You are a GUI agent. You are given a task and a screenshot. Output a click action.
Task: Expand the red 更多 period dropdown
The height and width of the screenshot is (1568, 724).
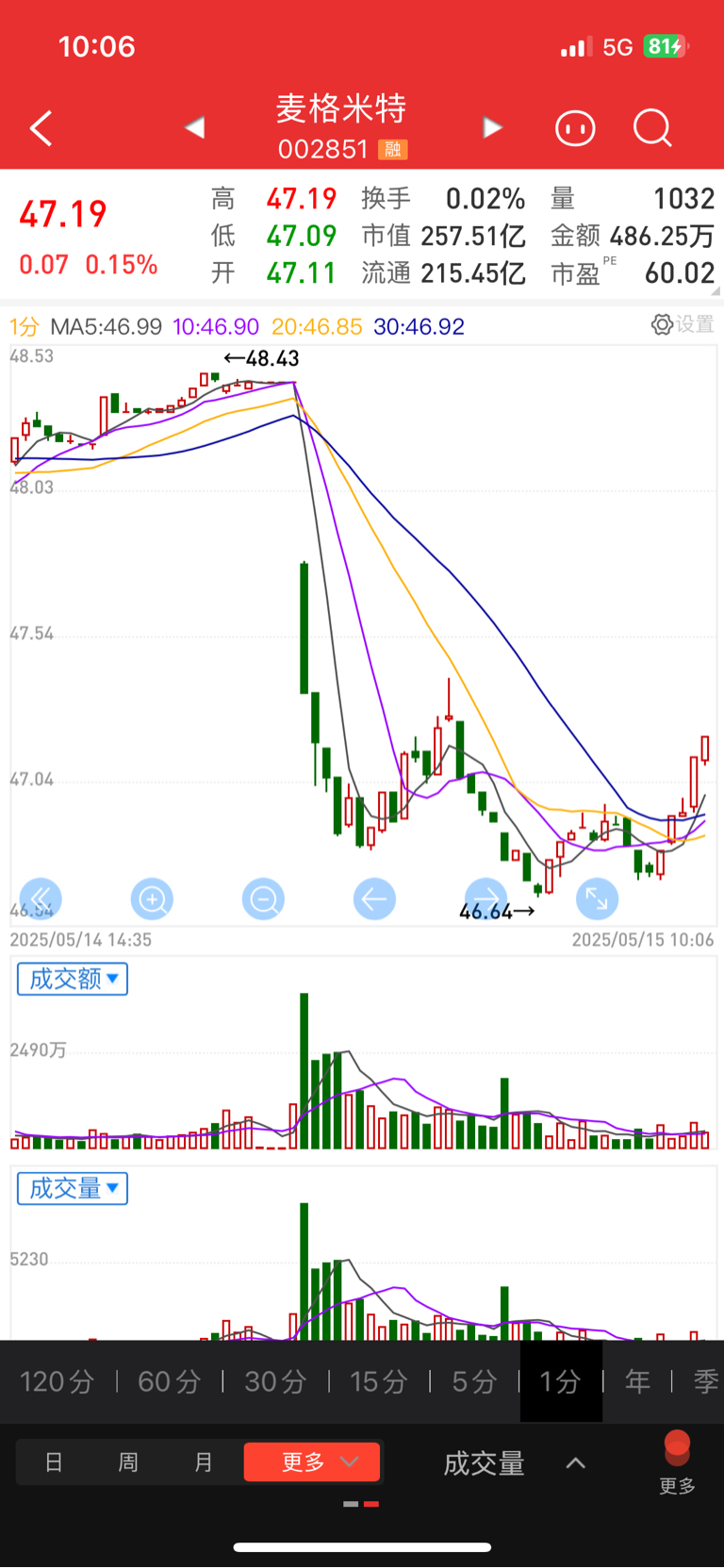coord(312,1461)
